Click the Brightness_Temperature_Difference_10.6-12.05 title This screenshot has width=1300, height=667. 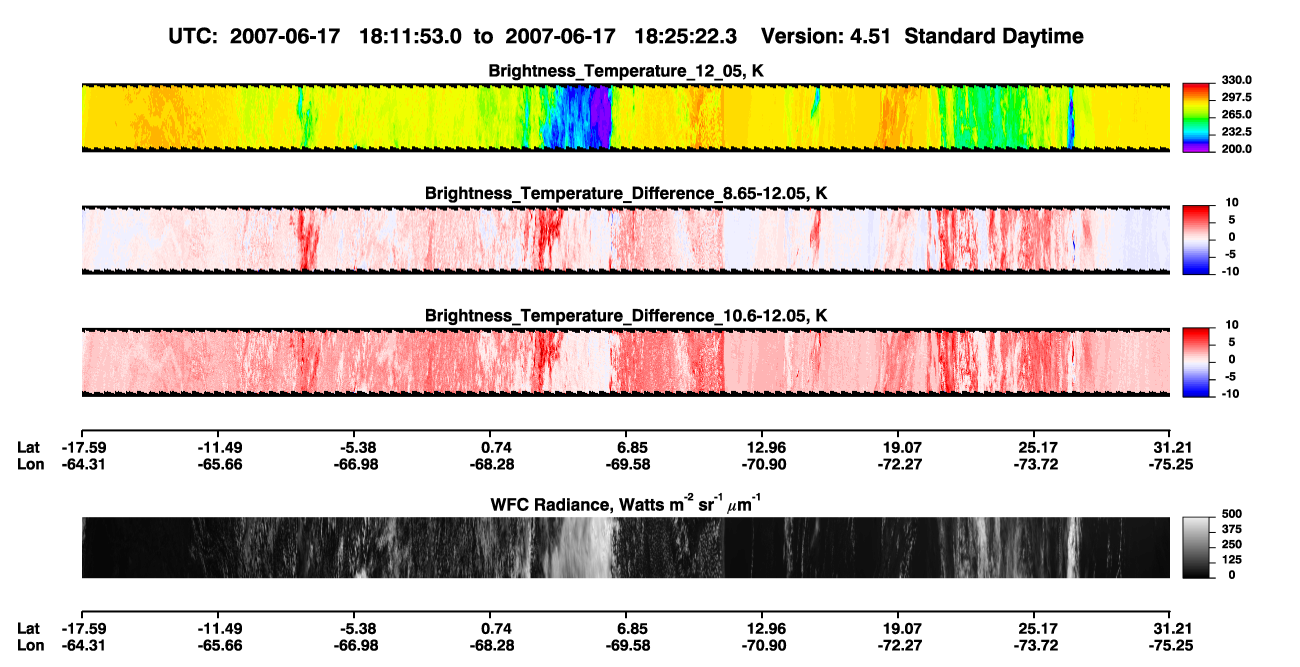point(626,316)
